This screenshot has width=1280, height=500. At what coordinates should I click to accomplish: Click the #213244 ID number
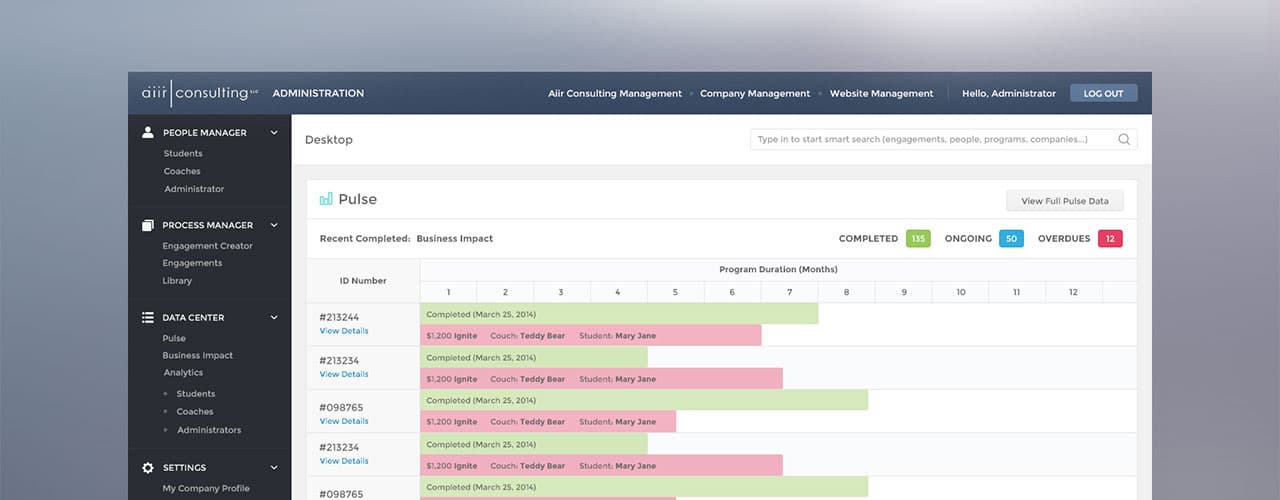point(339,317)
